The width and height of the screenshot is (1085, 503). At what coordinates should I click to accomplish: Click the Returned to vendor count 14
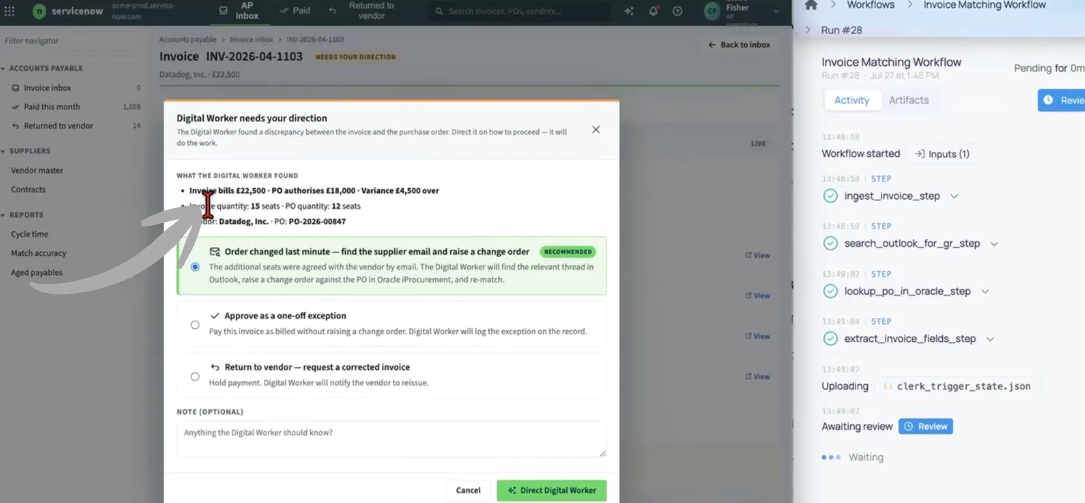tap(136, 126)
